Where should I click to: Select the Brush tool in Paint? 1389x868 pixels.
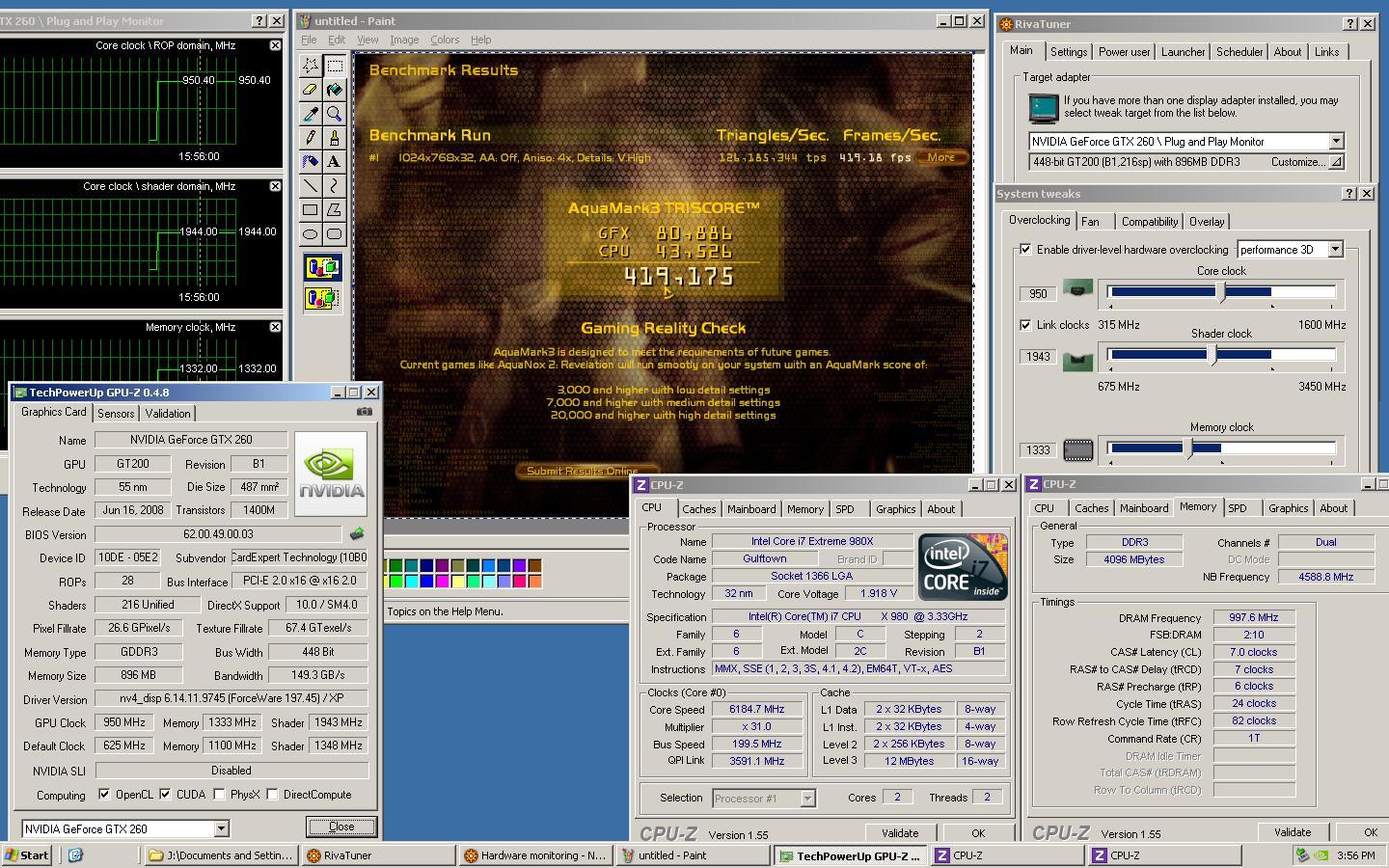pos(335,138)
